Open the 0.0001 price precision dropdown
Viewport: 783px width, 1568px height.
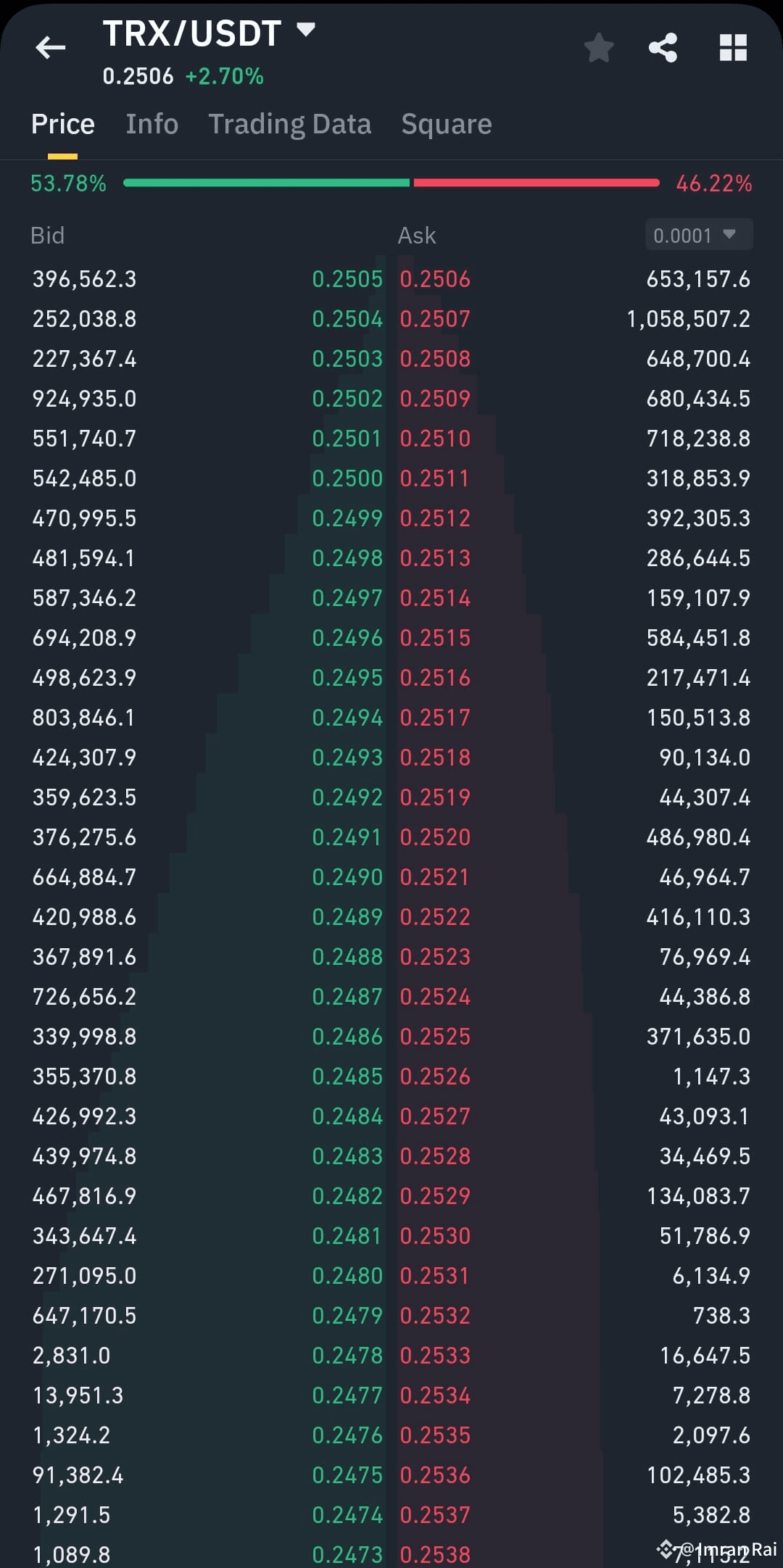[697, 235]
